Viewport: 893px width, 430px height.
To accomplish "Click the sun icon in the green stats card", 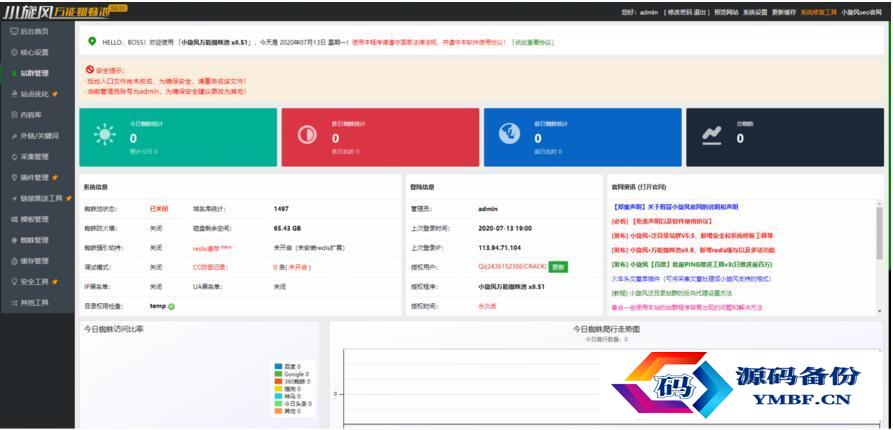I will [x=105, y=134].
